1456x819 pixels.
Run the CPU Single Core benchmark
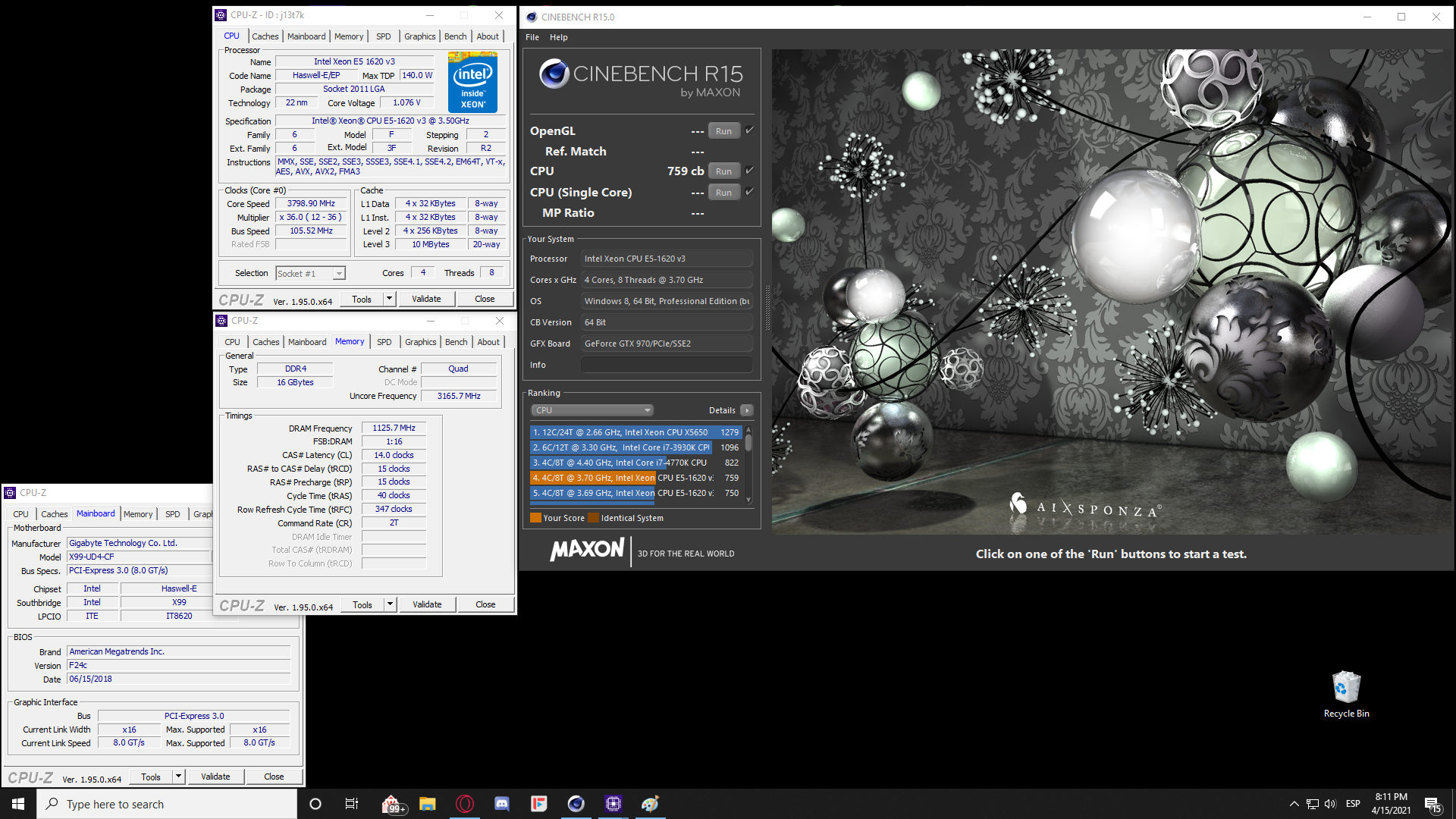723,193
